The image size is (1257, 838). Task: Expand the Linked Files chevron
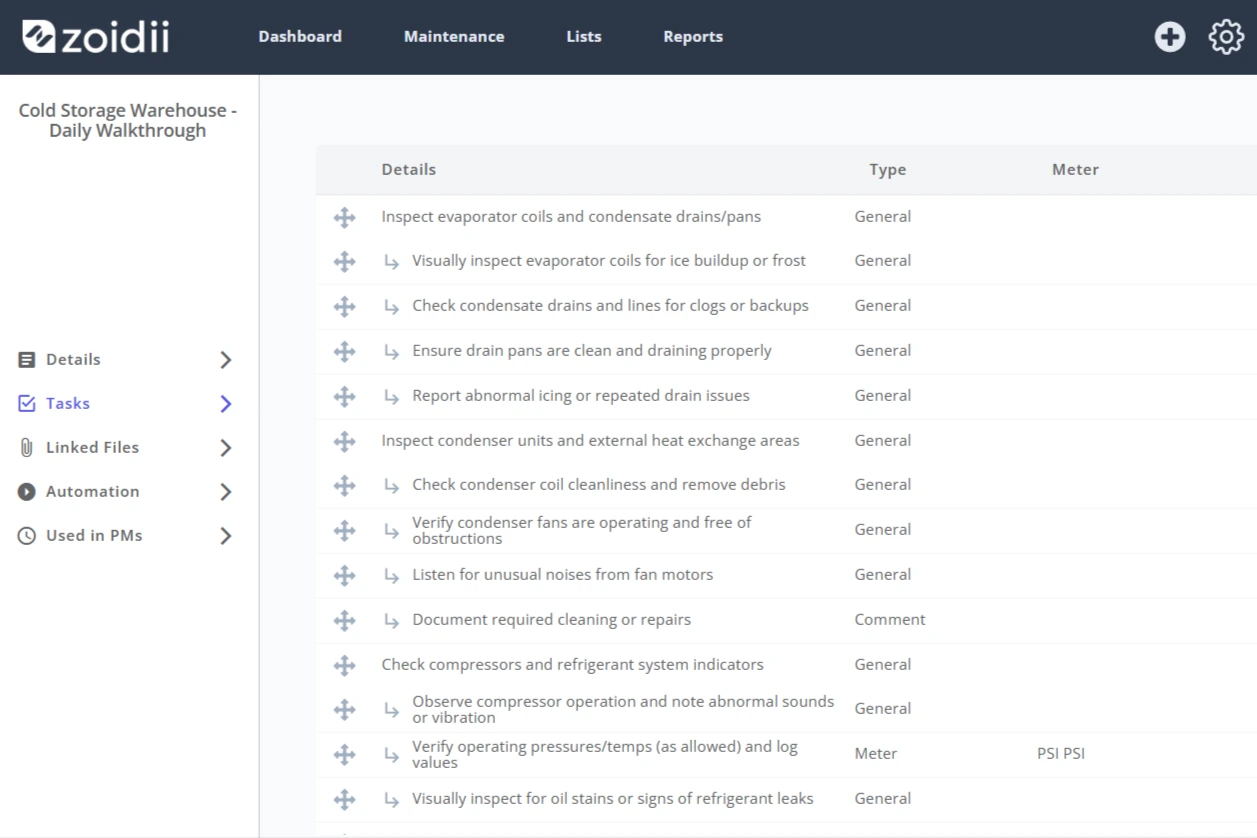(226, 448)
